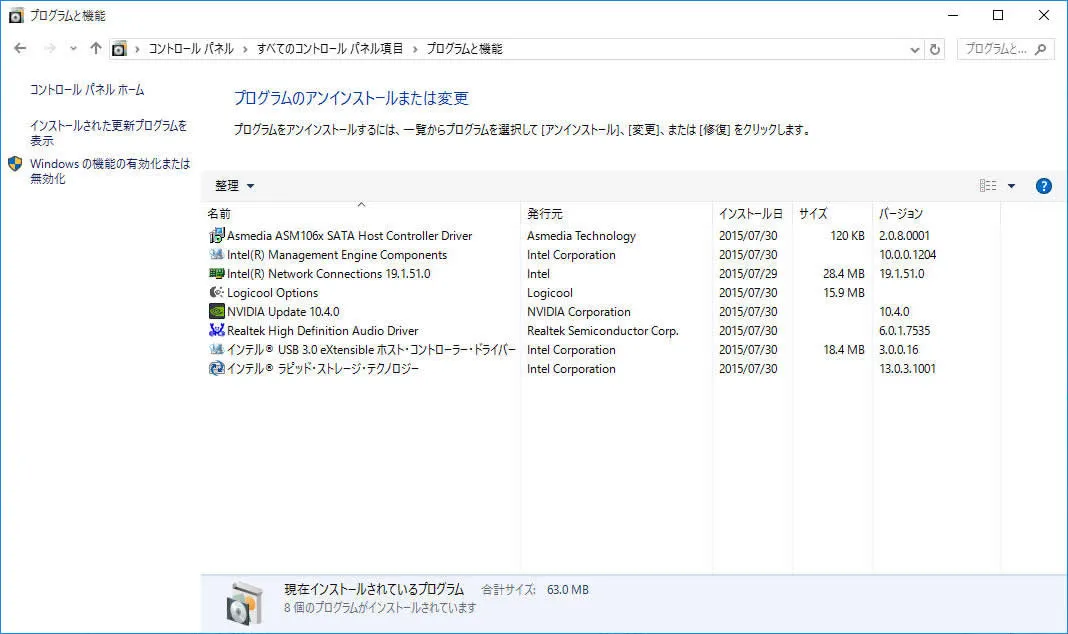Click the NVIDIA Update 10.4.0 icon
The height and width of the screenshot is (634, 1068).
[216, 312]
